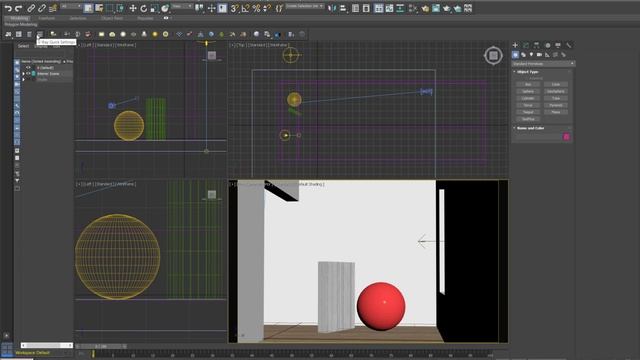Activate the Bind to Space Warp tool
640x360 pixels.
(x=53, y=8)
